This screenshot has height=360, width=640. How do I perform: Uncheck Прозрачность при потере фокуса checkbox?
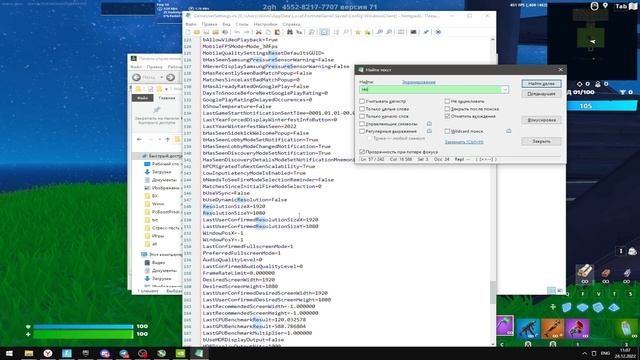pos(362,151)
